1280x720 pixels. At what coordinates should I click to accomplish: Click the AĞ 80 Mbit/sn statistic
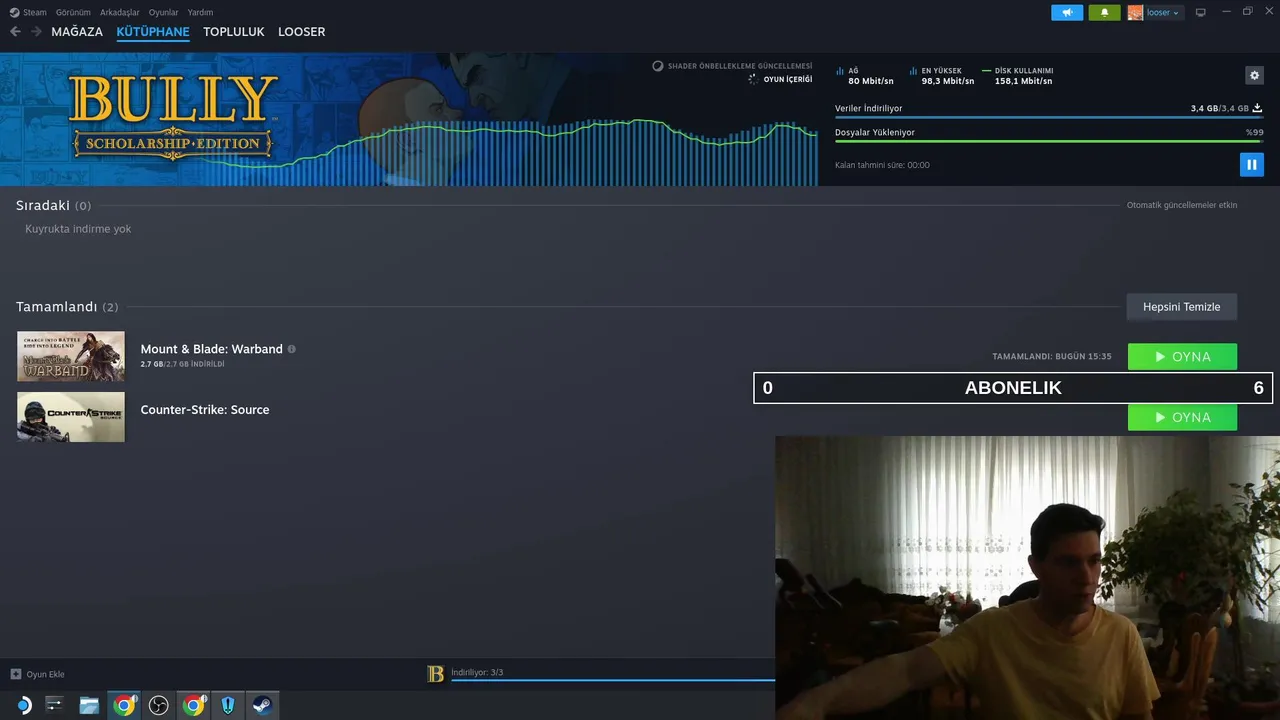[866, 76]
